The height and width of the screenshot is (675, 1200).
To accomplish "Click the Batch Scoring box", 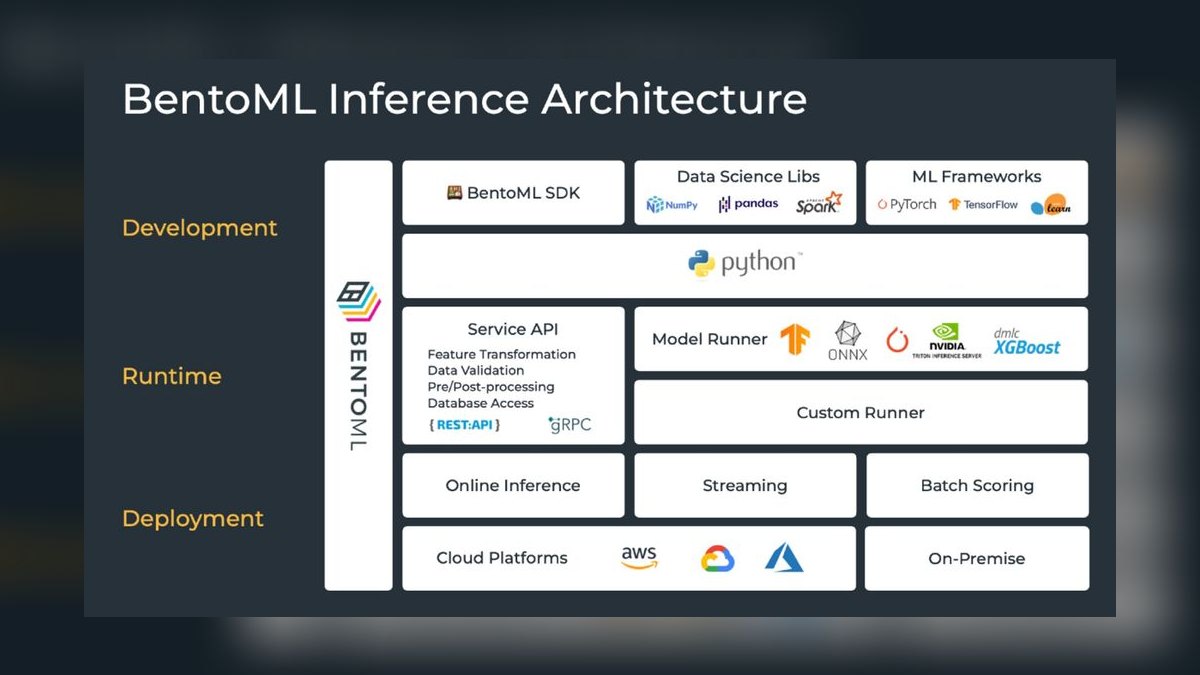I will tap(977, 485).
